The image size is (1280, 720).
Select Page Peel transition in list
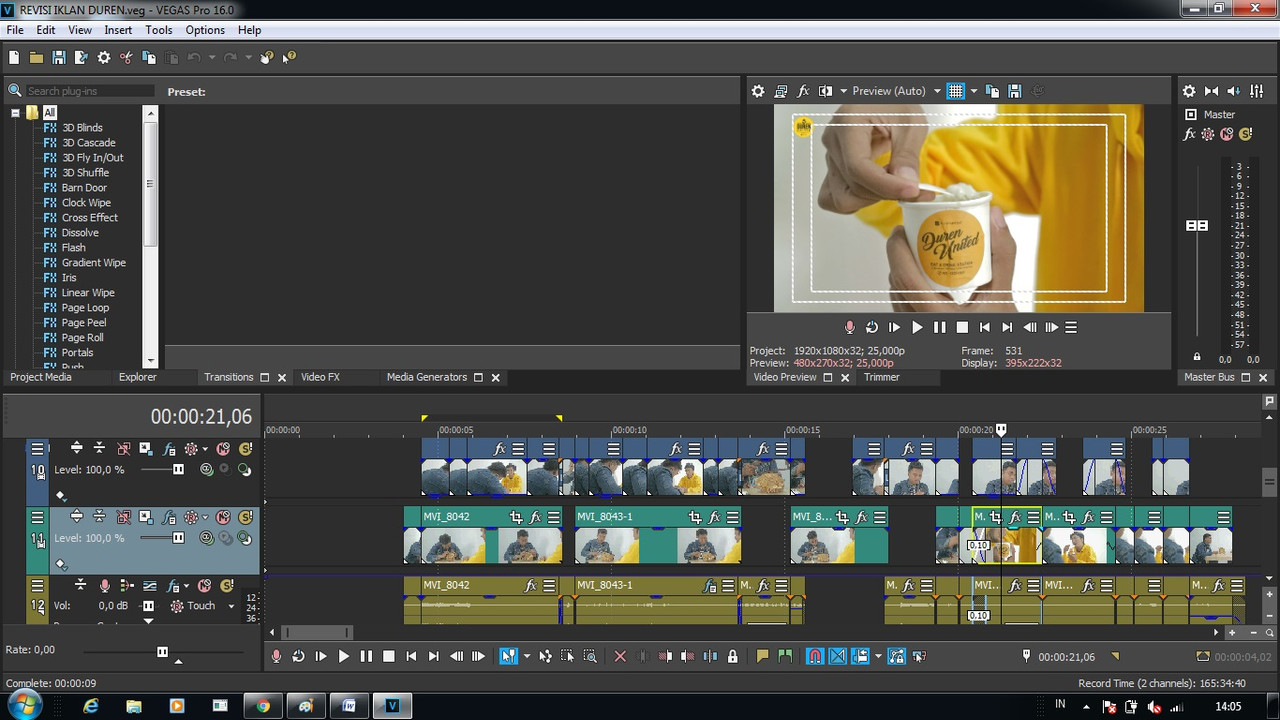84,323
